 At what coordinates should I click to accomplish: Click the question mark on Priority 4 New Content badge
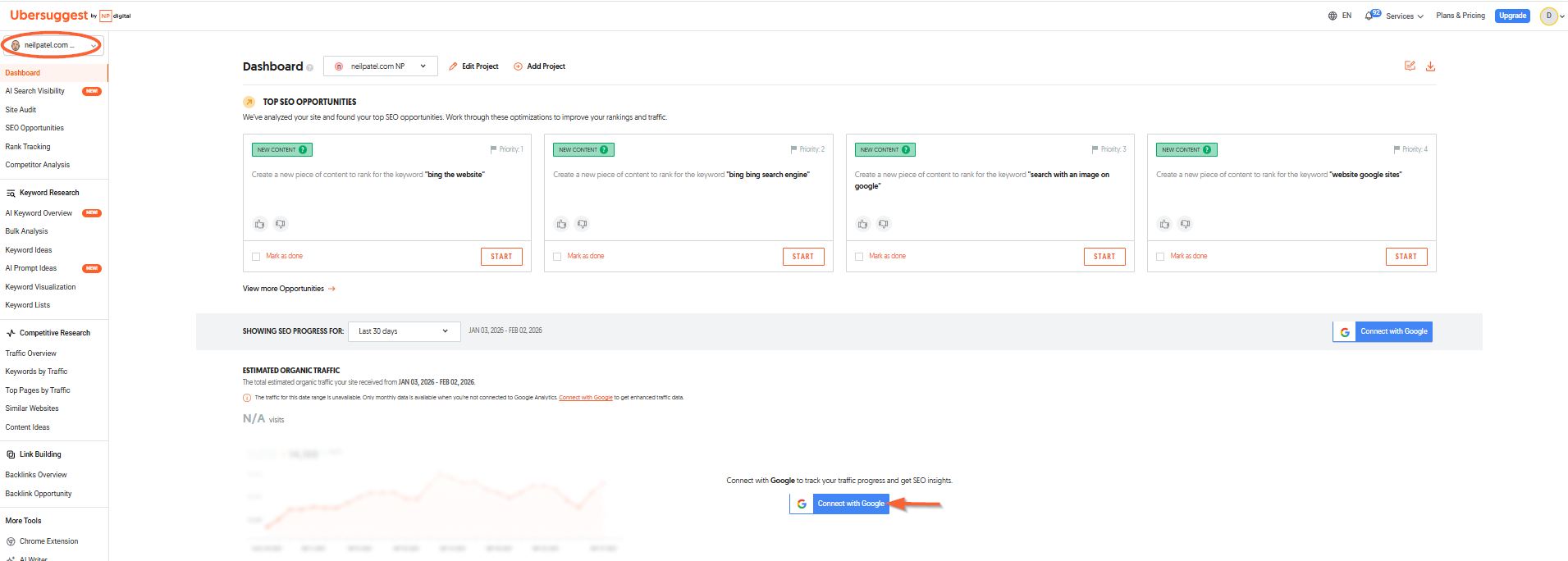(1207, 150)
